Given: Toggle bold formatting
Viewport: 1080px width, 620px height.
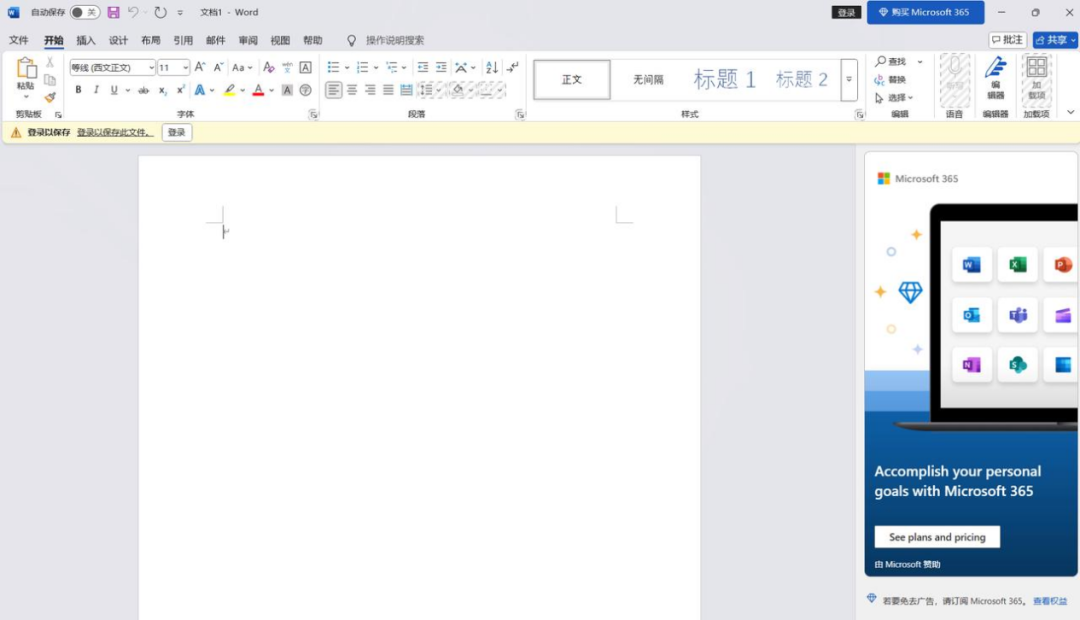Looking at the screenshot, I should pyautogui.click(x=79, y=90).
